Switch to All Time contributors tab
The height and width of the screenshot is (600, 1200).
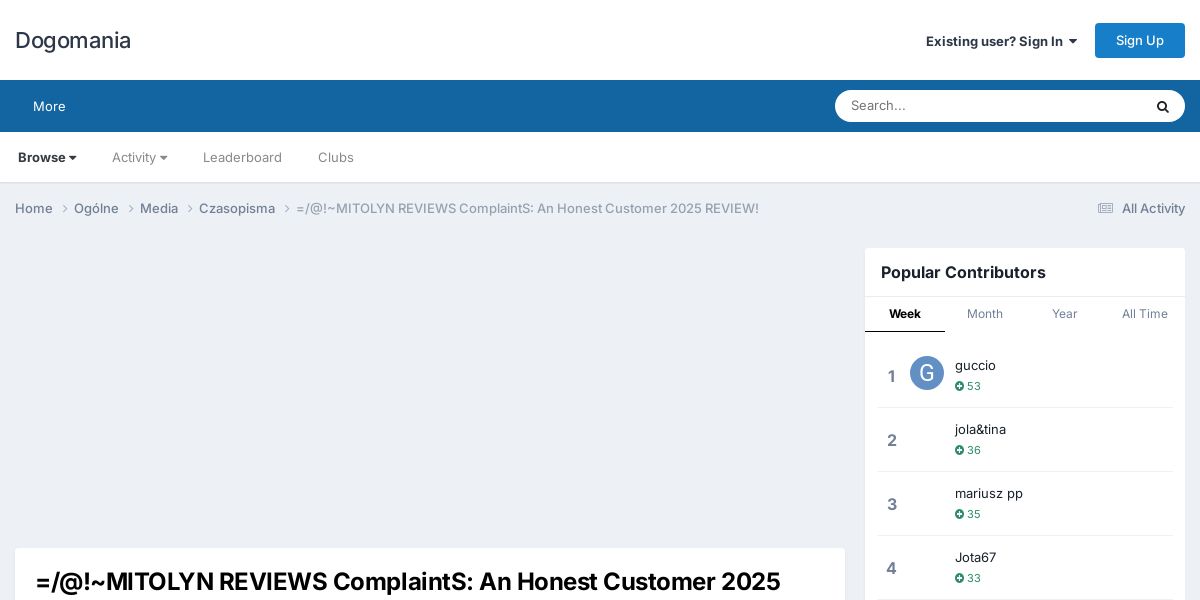click(x=1145, y=314)
